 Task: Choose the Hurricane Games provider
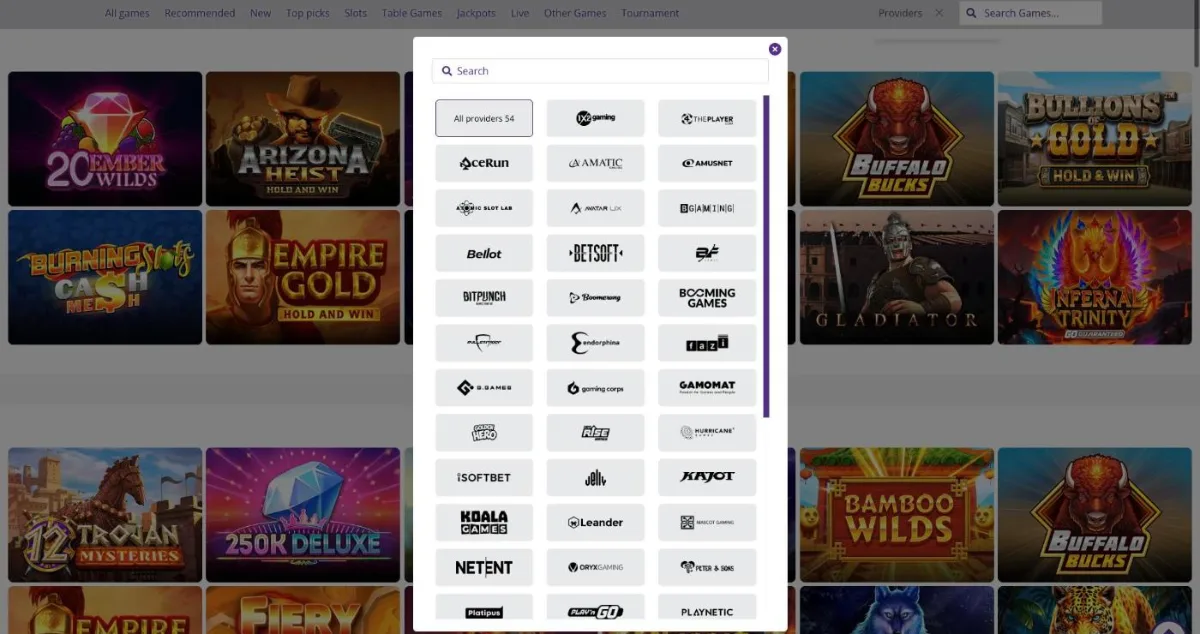coord(707,433)
